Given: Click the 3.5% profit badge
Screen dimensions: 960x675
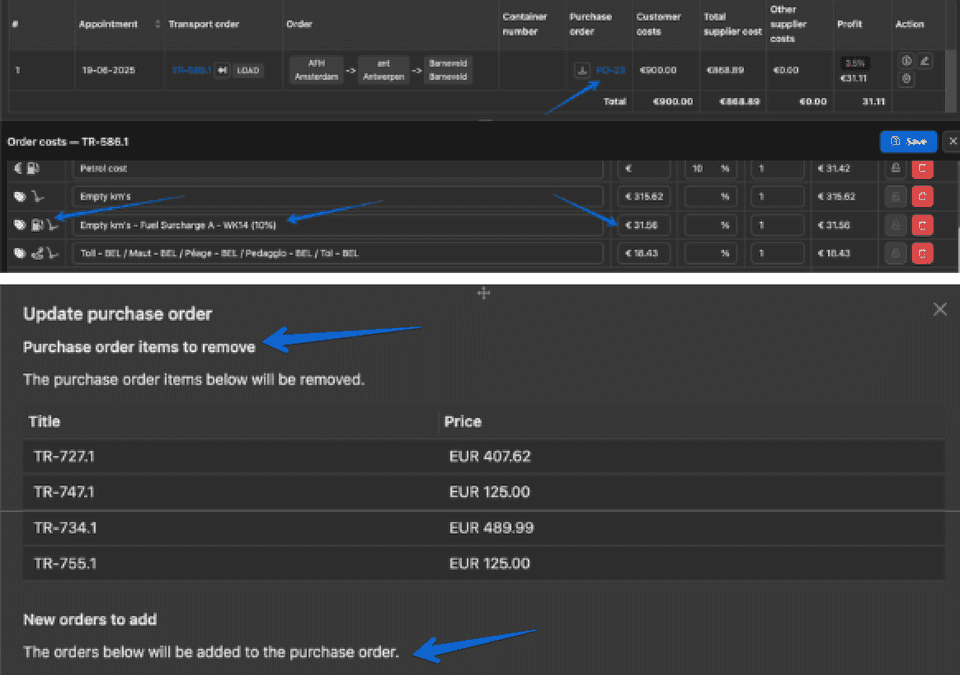Looking at the screenshot, I should (x=855, y=63).
